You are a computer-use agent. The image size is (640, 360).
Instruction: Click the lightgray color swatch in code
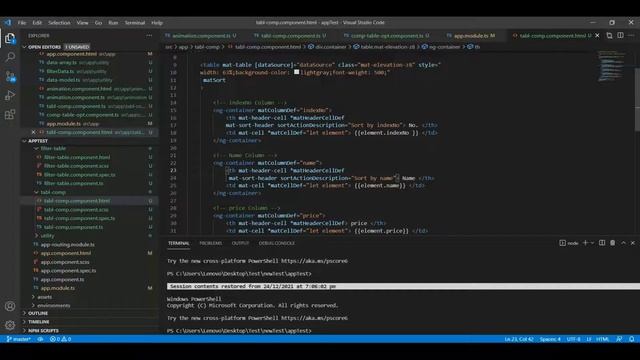point(297,72)
